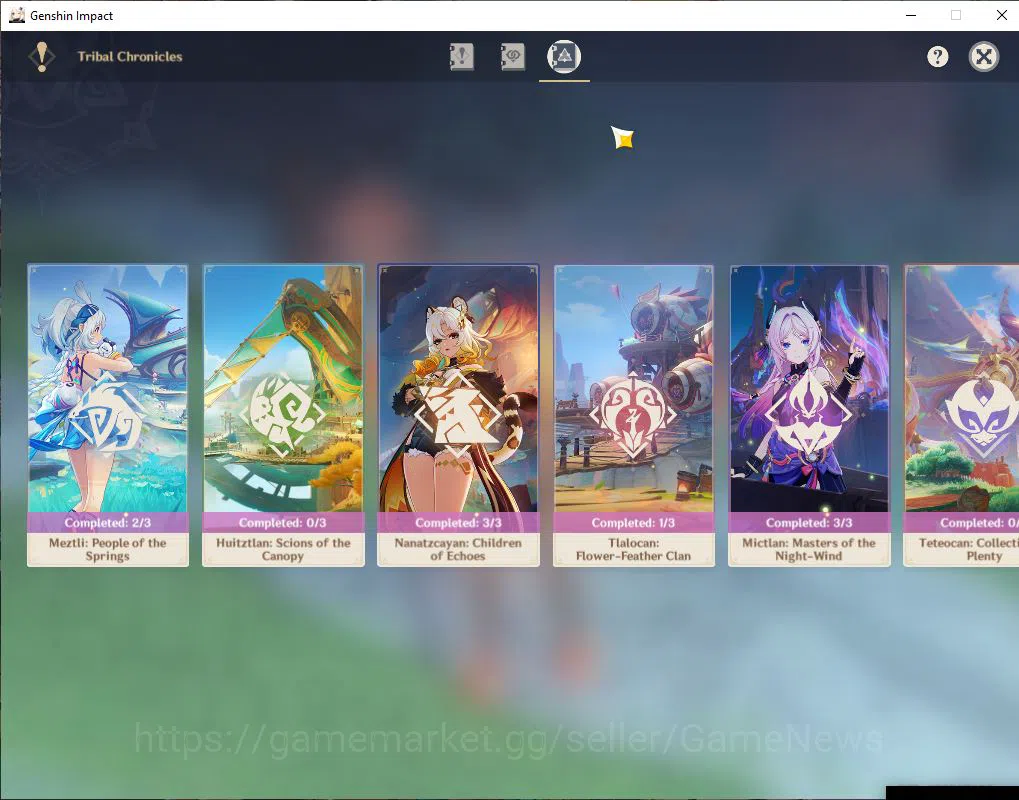Viewport: 1019px width, 800px height.
Task: Click the Teteocan tribe emblem icon
Action: pyautogui.click(x=983, y=416)
